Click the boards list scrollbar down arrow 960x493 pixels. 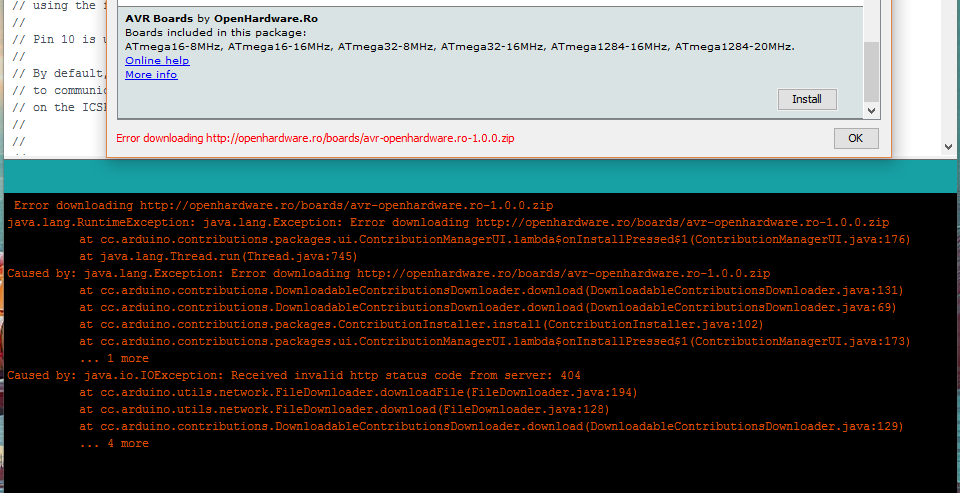pos(872,111)
